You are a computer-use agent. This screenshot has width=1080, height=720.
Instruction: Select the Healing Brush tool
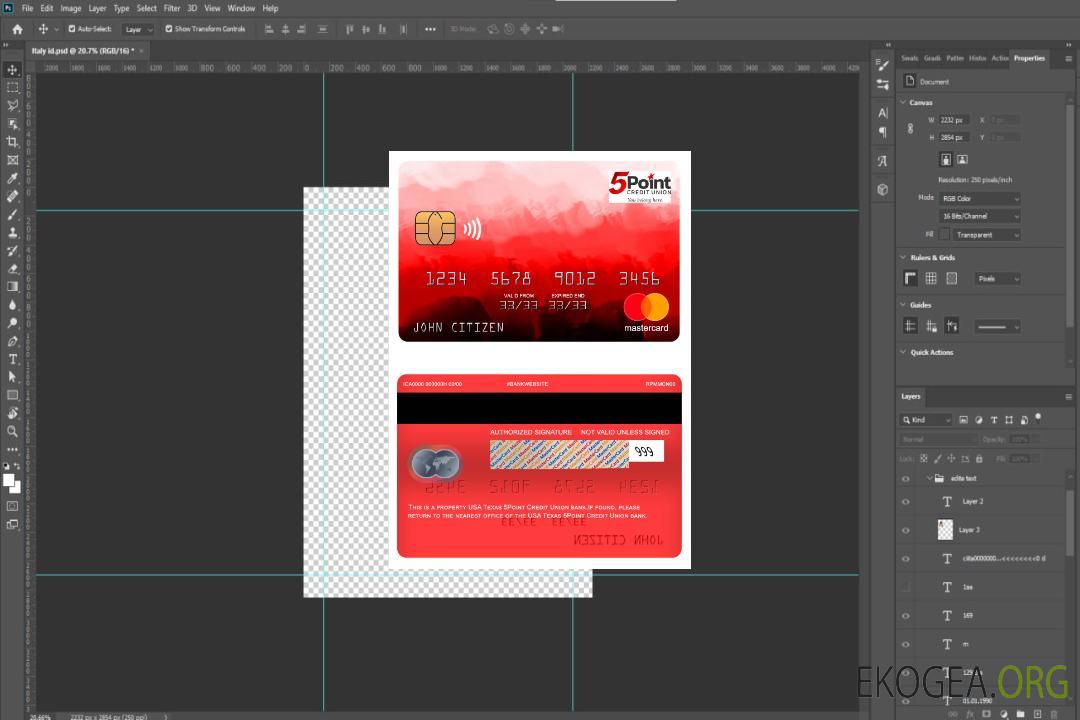[x=12, y=196]
